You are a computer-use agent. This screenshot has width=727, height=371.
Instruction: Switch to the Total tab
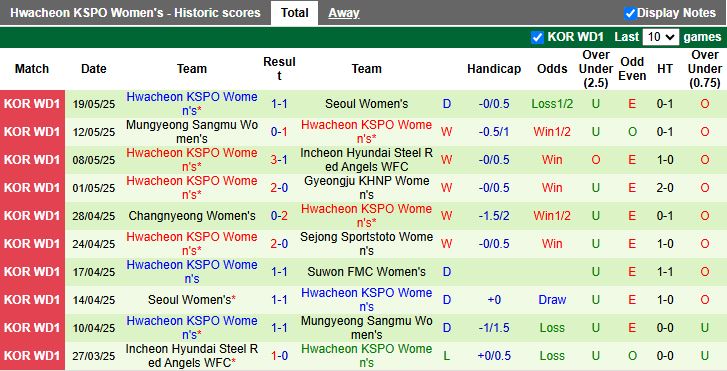294,13
